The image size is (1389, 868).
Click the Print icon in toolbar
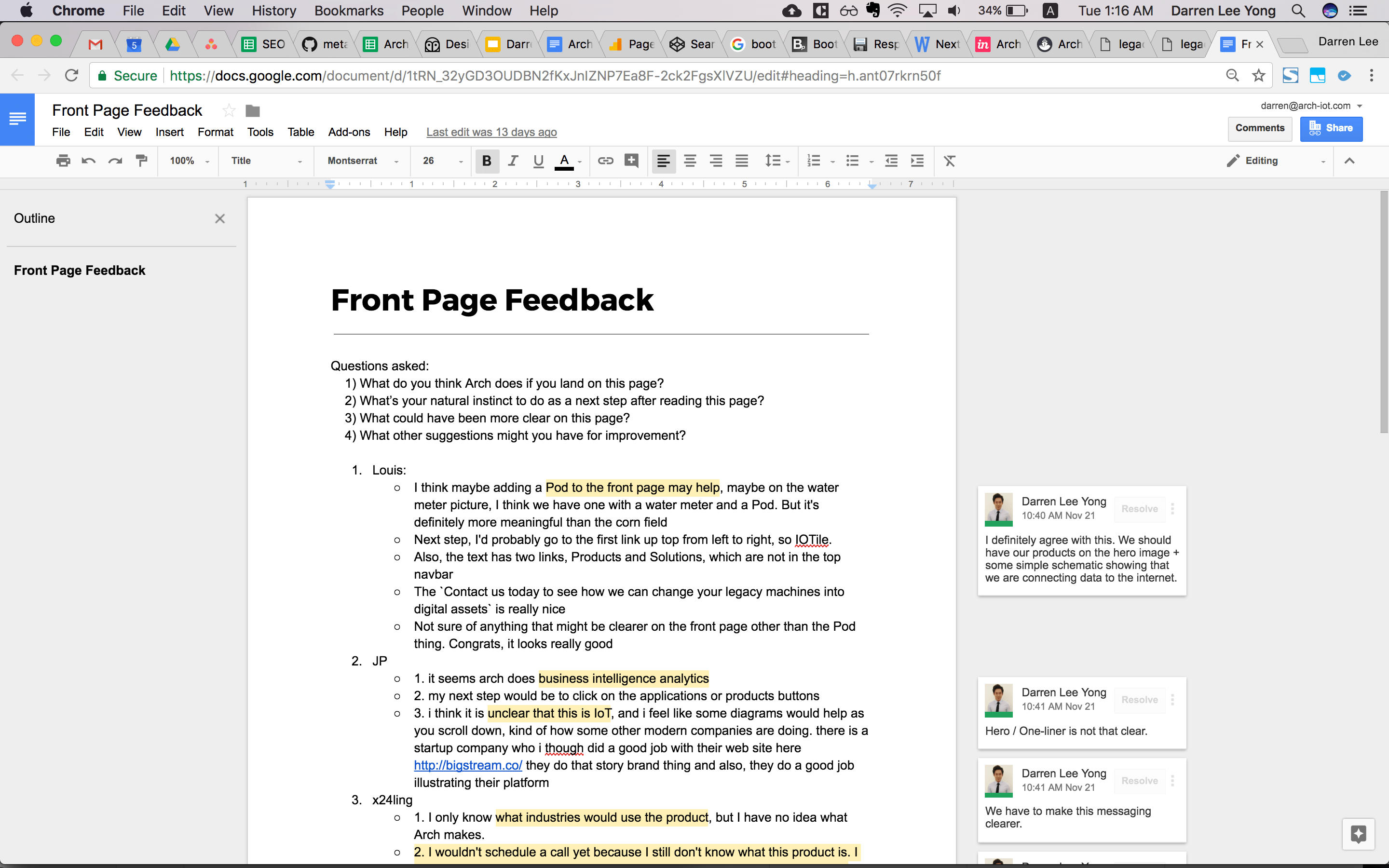click(63, 161)
